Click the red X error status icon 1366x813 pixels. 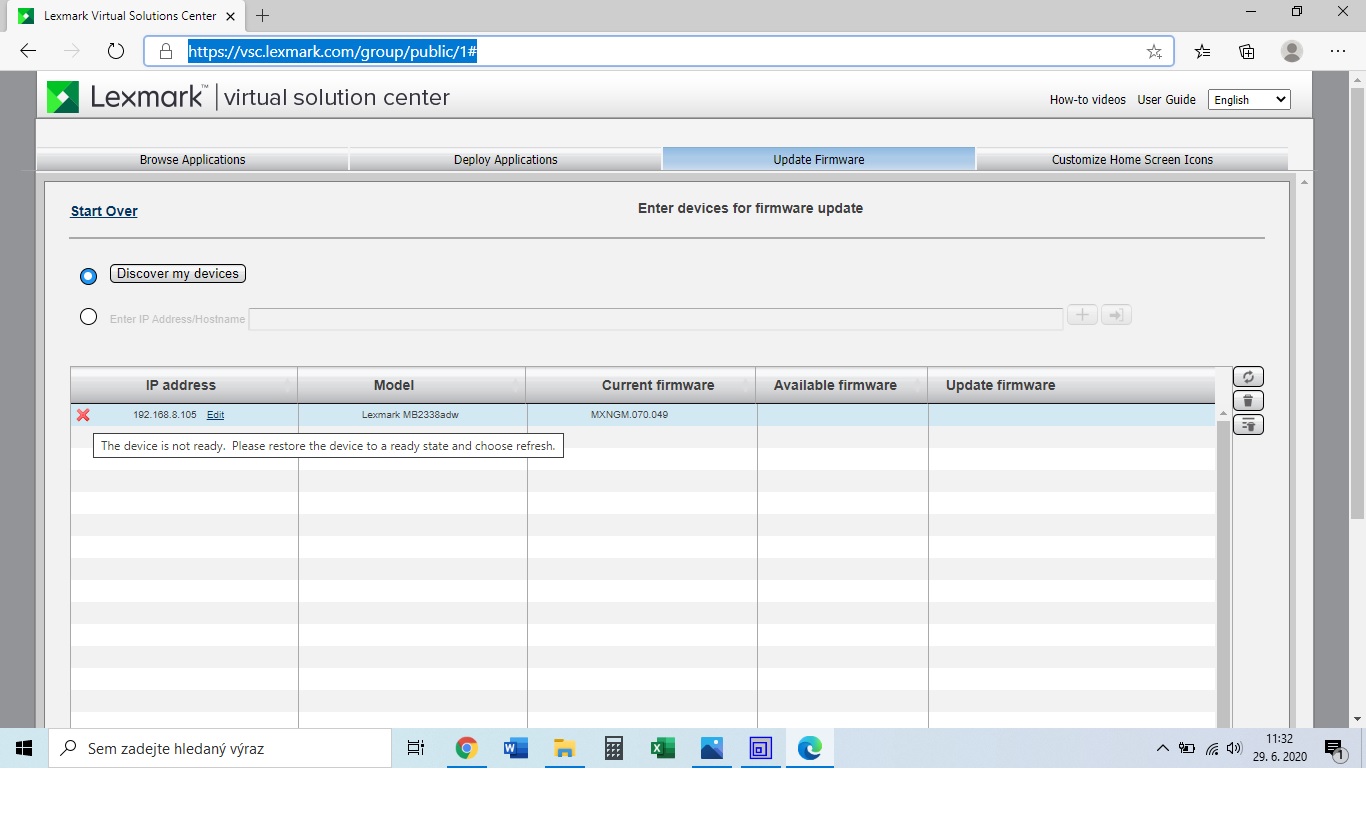tap(83, 415)
